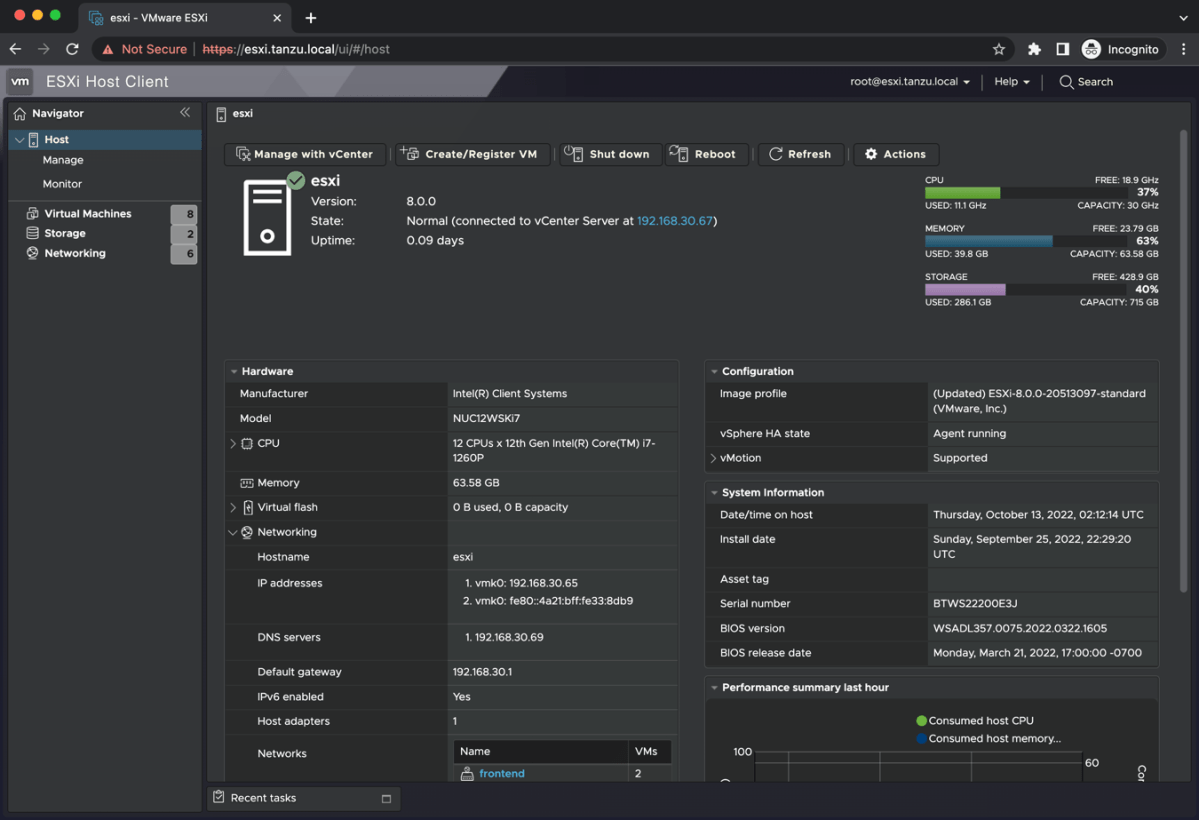Toggle browser side panel icon
This screenshot has height=820, width=1199.
click(x=1062, y=49)
